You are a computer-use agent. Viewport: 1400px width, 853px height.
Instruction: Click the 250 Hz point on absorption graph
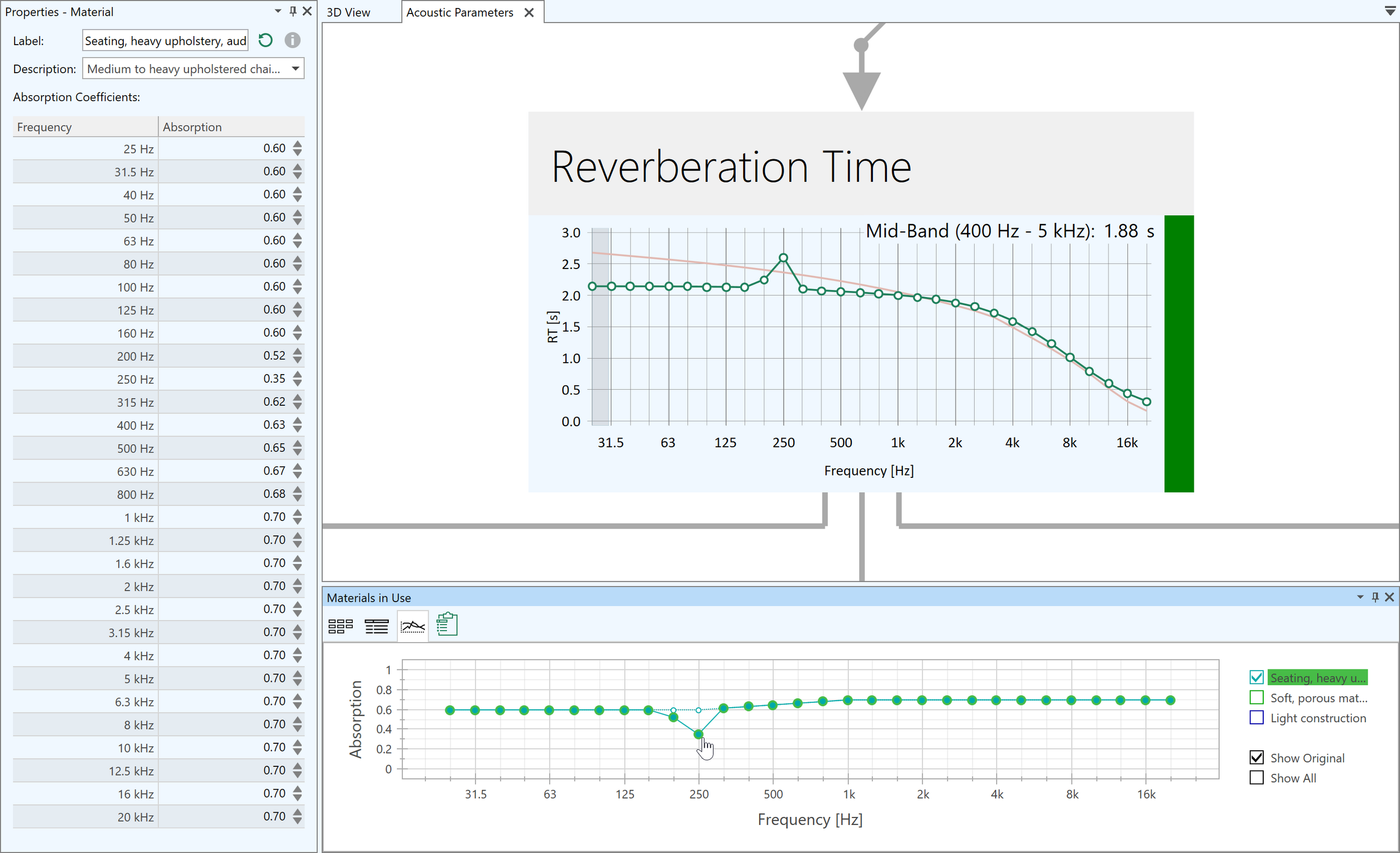coord(698,734)
